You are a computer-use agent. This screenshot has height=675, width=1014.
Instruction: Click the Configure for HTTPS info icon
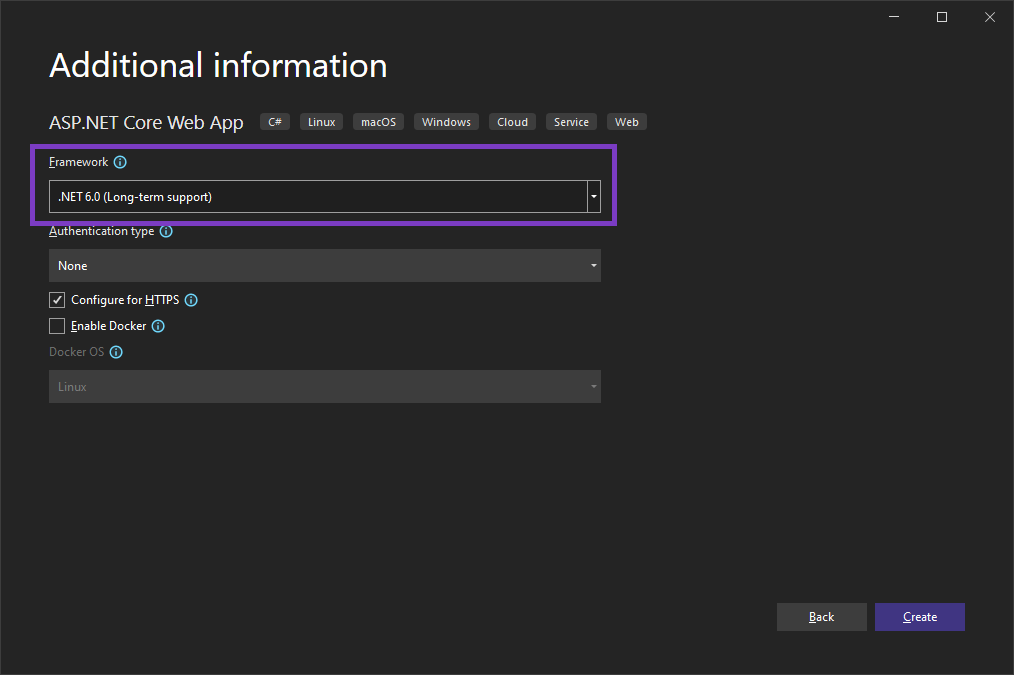click(191, 300)
